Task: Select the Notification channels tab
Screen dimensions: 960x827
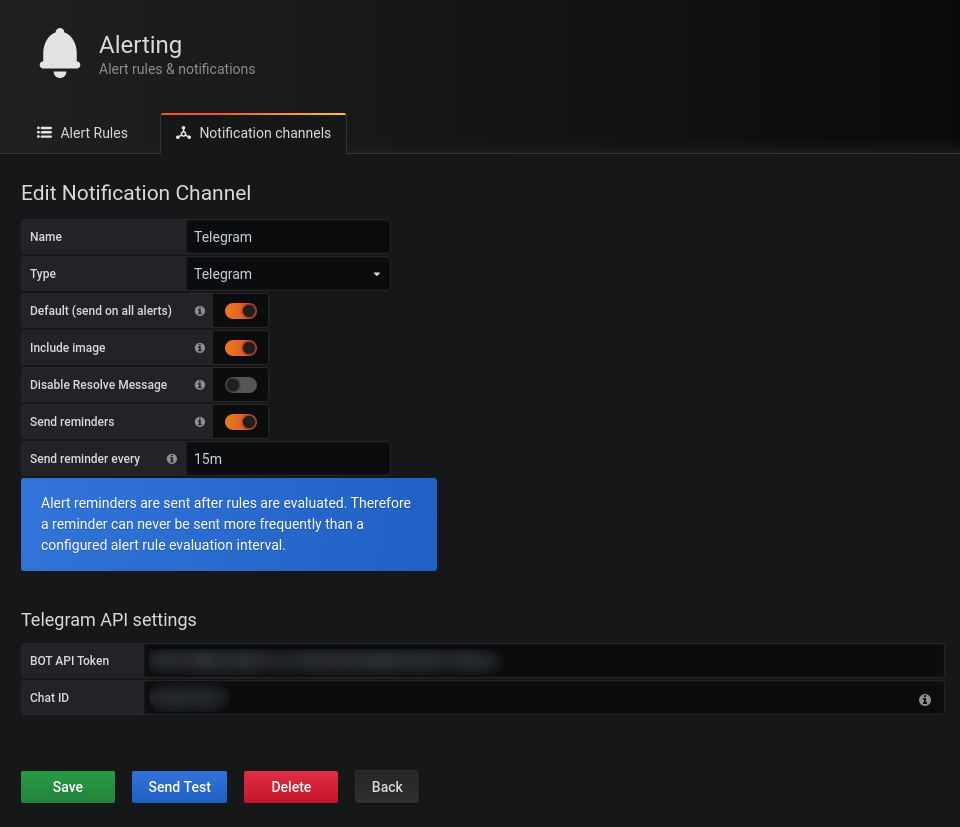Action: [253, 133]
